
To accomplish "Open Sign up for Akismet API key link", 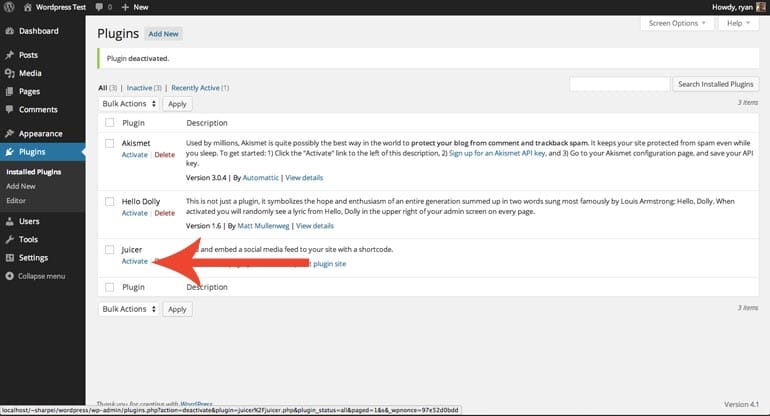I will (x=497, y=153).
